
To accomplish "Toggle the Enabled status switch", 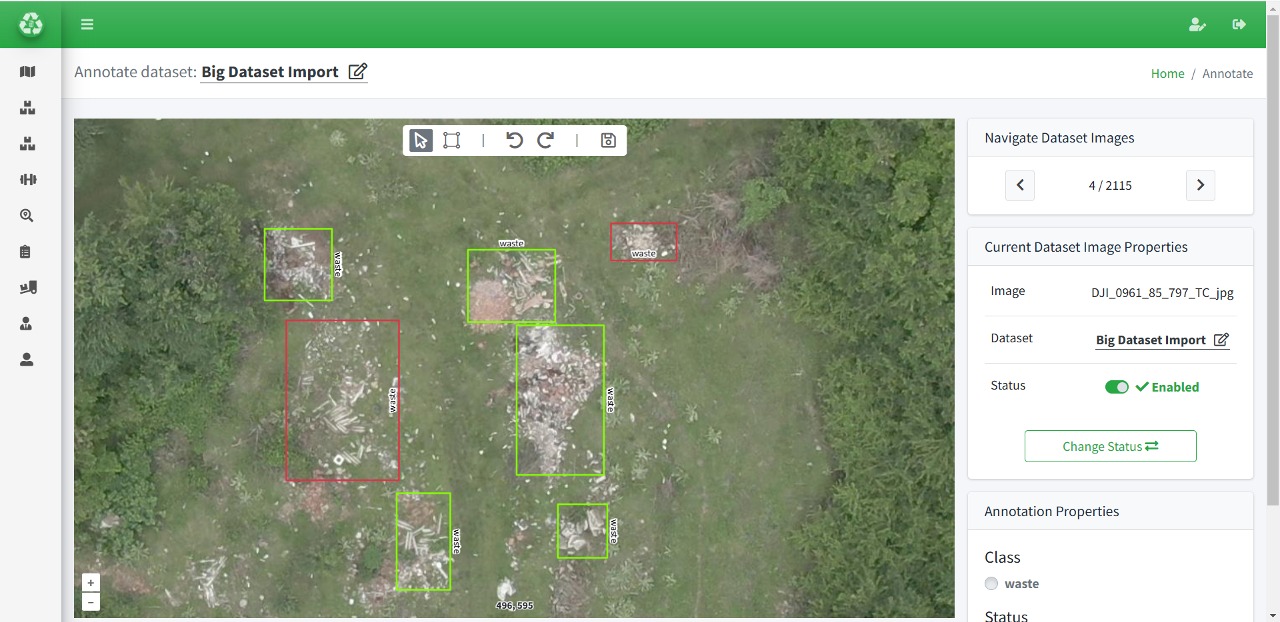I will pos(1117,387).
